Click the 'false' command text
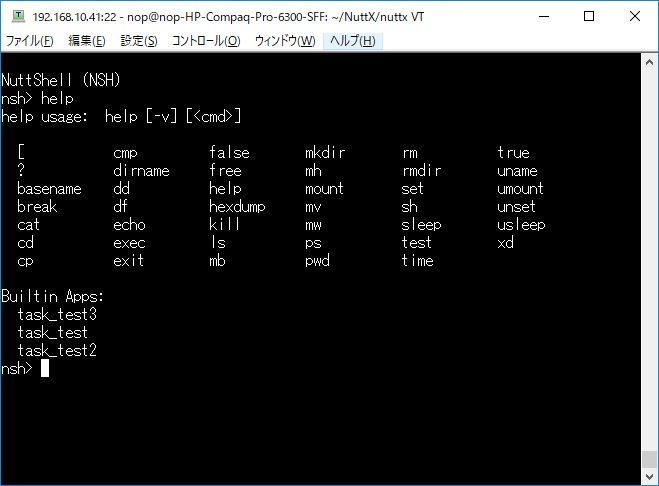The image size is (659, 486). tap(229, 153)
